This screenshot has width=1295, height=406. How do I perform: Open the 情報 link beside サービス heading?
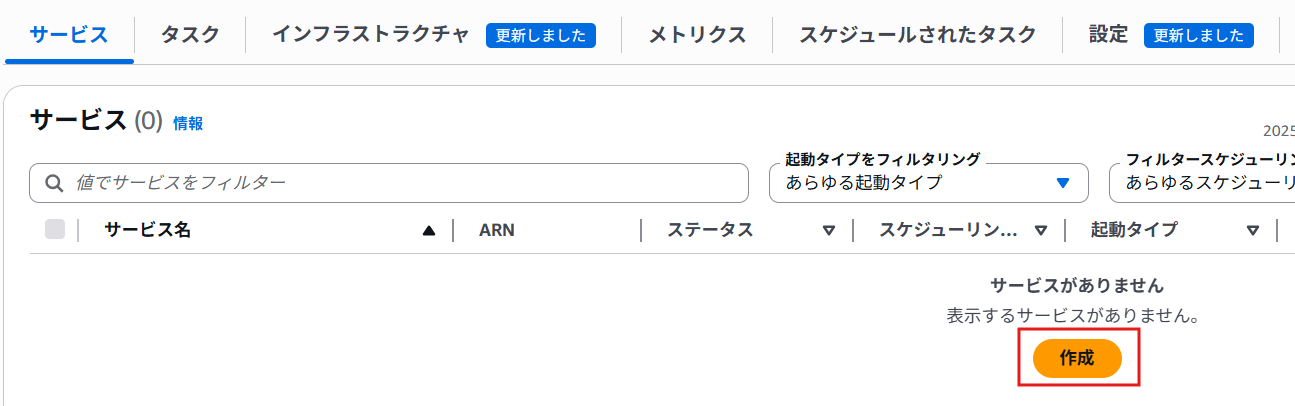tap(188, 123)
